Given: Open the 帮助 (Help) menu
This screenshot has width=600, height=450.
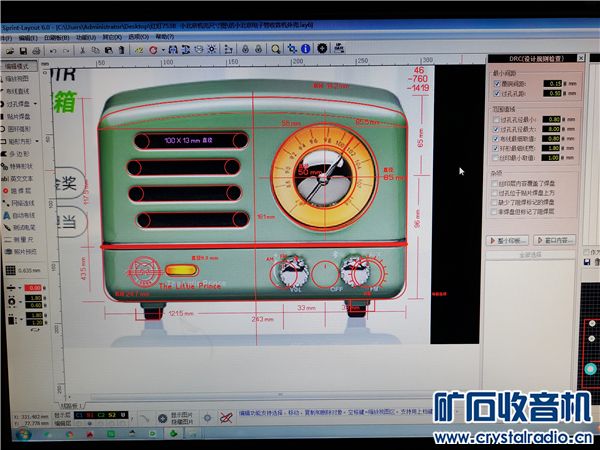Looking at the screenshot, I should pos(165,37).
